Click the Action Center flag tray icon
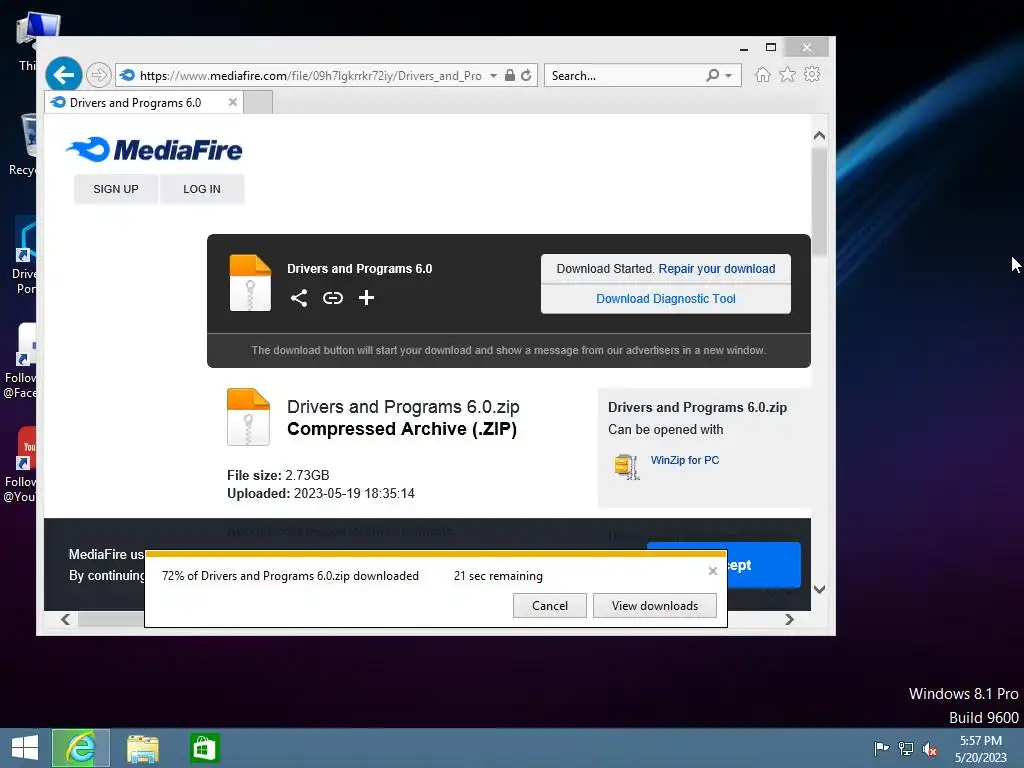Screen dimensions: 1024x768 click(x=881, y=748)
